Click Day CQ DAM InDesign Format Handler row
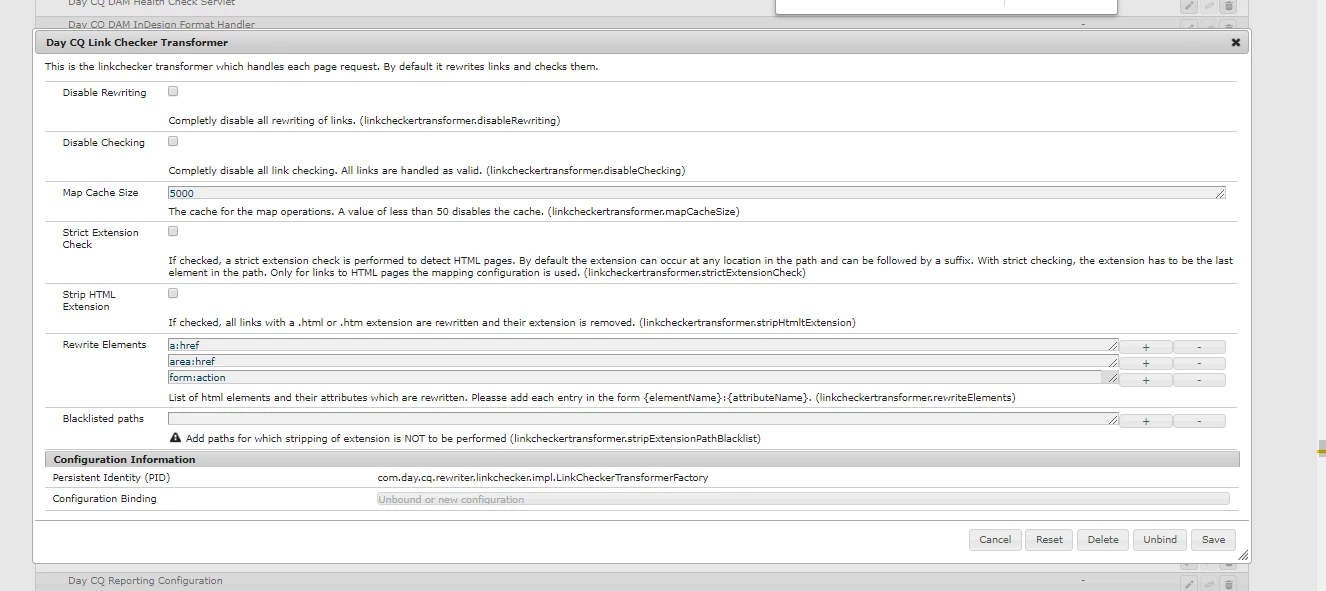1326x591 pixels. click(643, 23)
